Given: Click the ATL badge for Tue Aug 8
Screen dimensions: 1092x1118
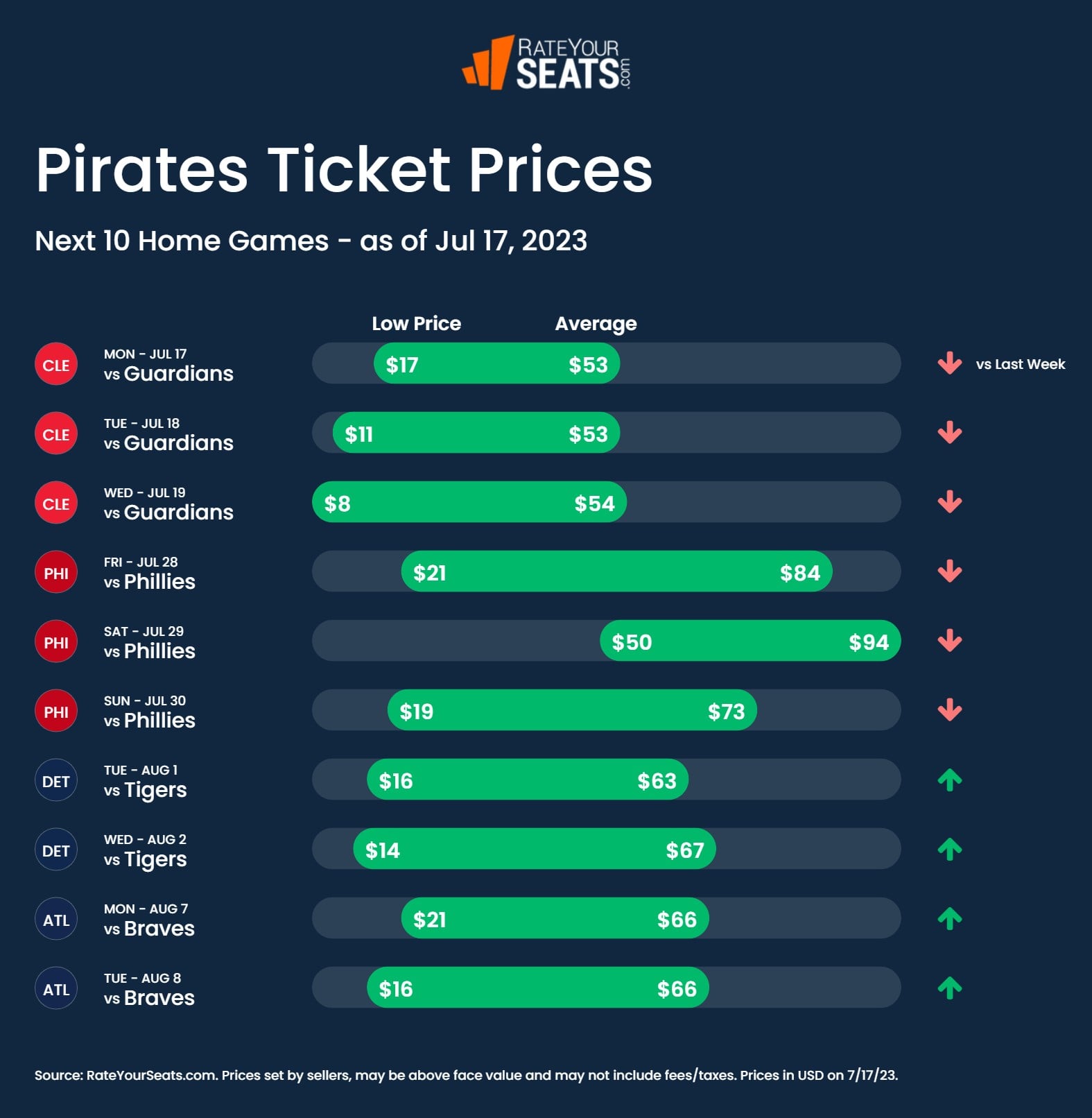Looking at the screenshot, I should 56,988.
